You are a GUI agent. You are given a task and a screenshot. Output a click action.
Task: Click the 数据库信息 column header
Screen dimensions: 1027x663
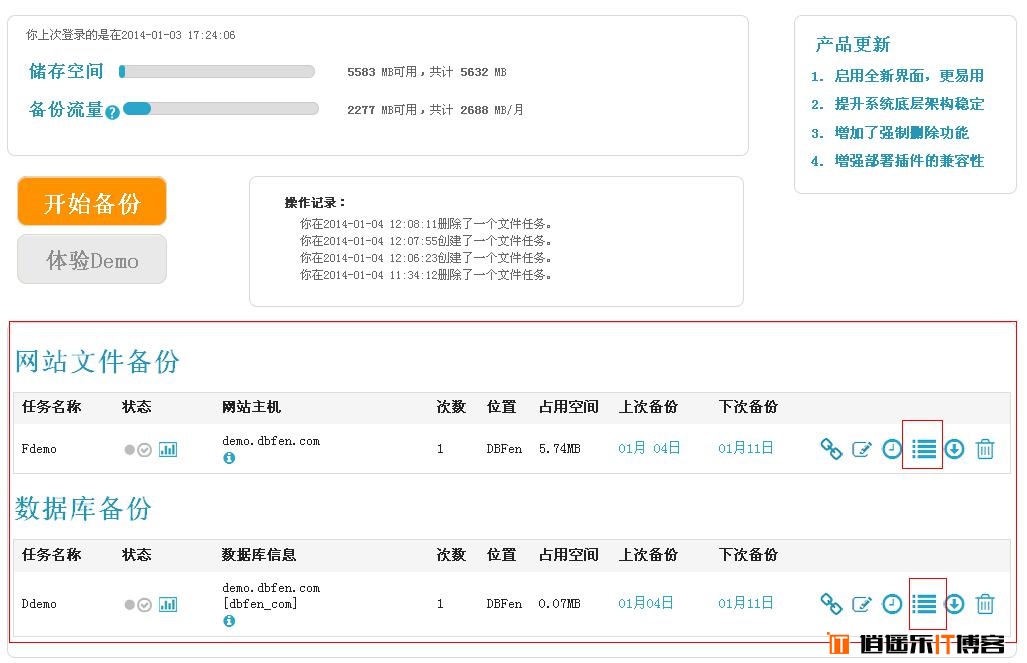[x=258, y=555]
